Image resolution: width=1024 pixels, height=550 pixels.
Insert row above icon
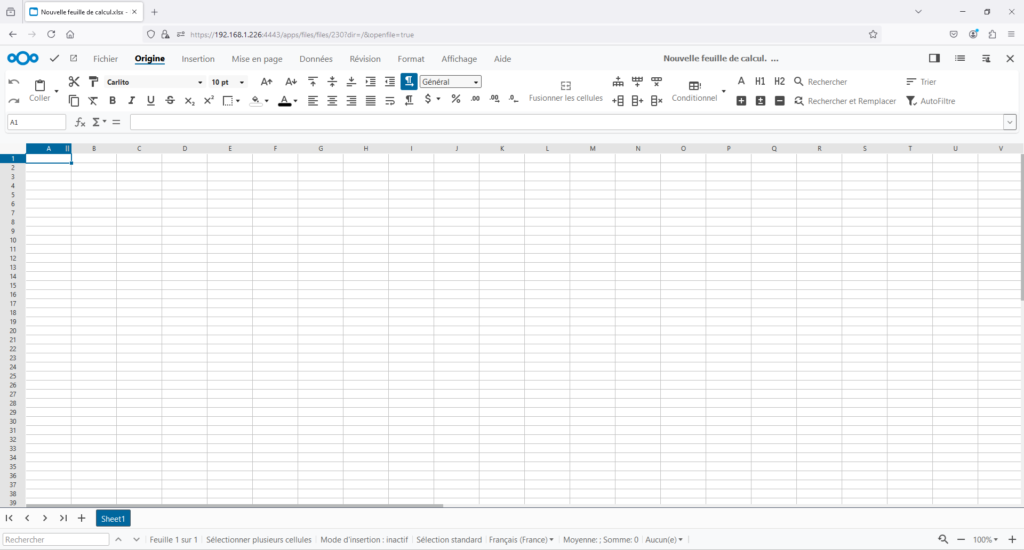click(618, 82)
